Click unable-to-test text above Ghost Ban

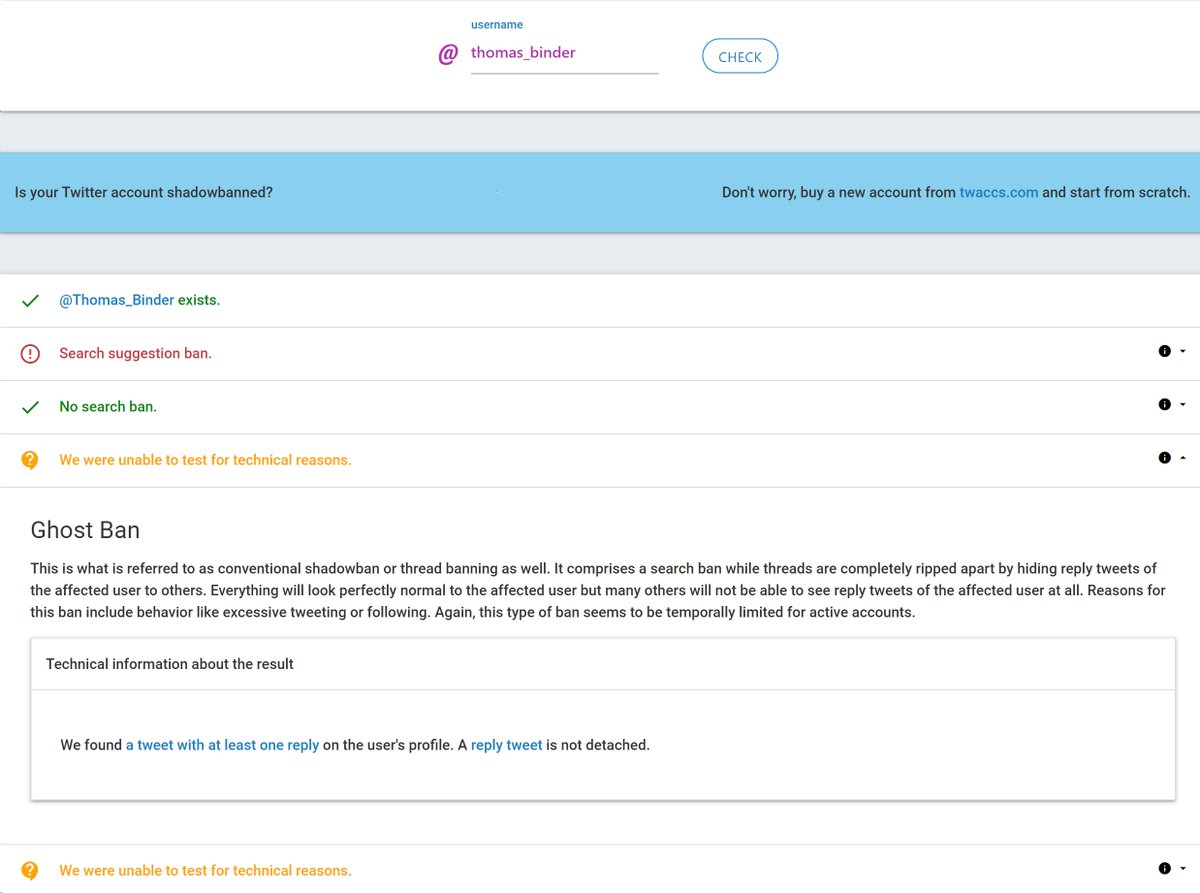pos(205,460)
